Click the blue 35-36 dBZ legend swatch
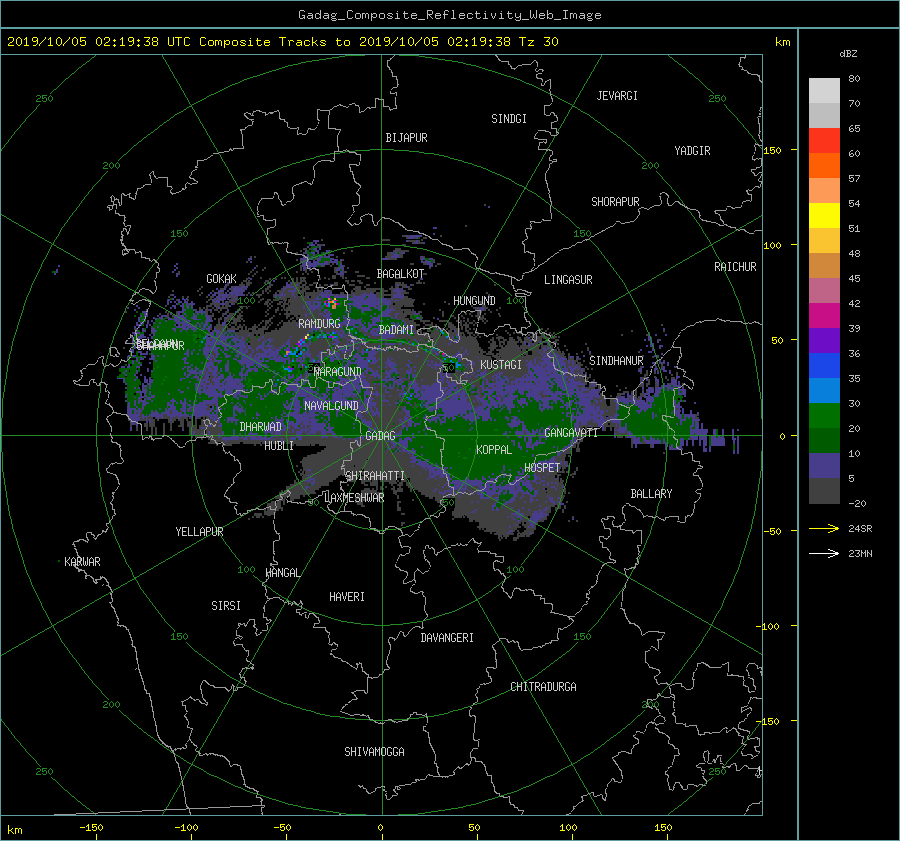The width and height of the screenshot is (900, 841). pos(824,365)
